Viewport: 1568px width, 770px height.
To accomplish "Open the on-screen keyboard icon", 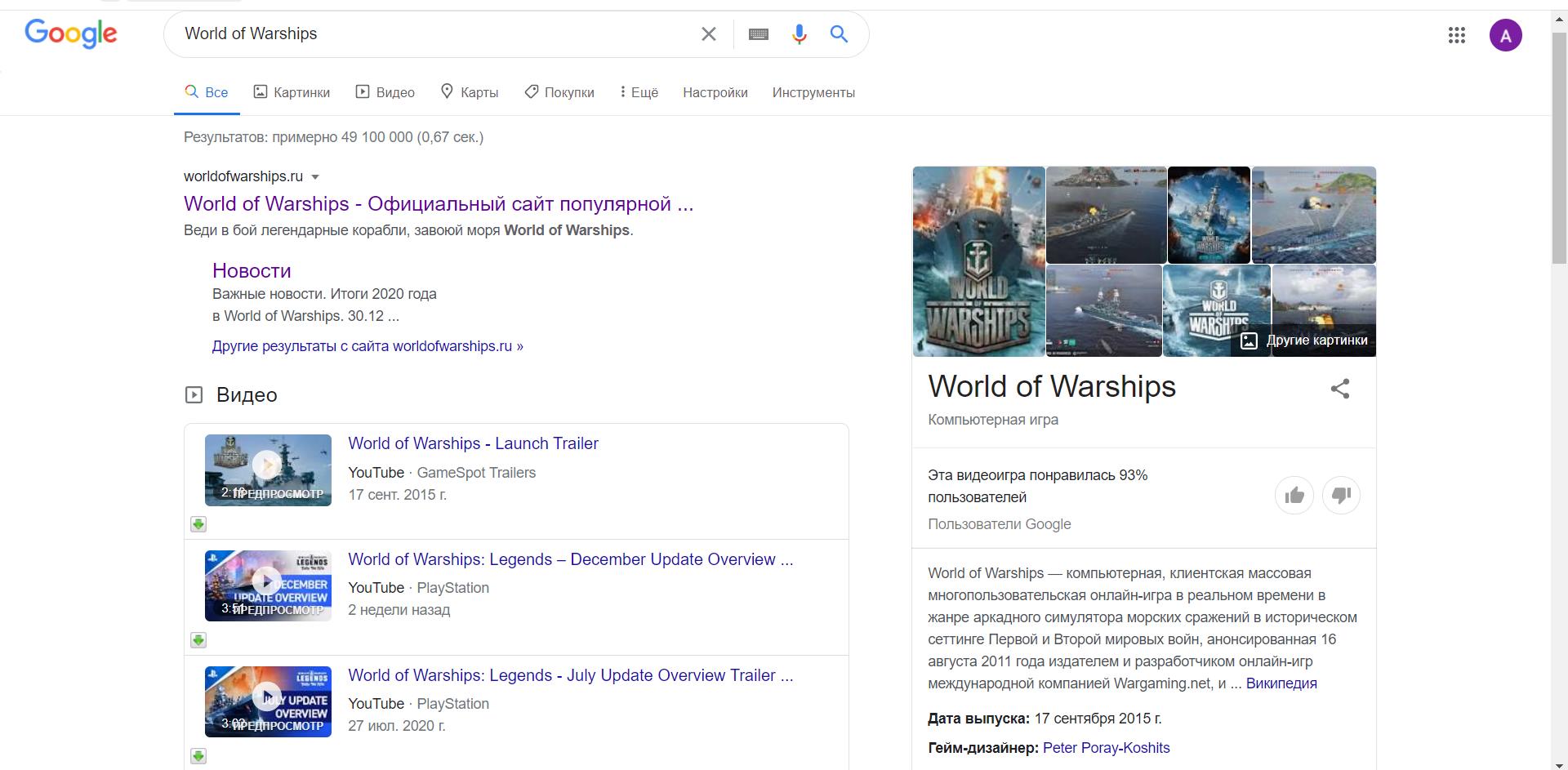I will [759, 34].
